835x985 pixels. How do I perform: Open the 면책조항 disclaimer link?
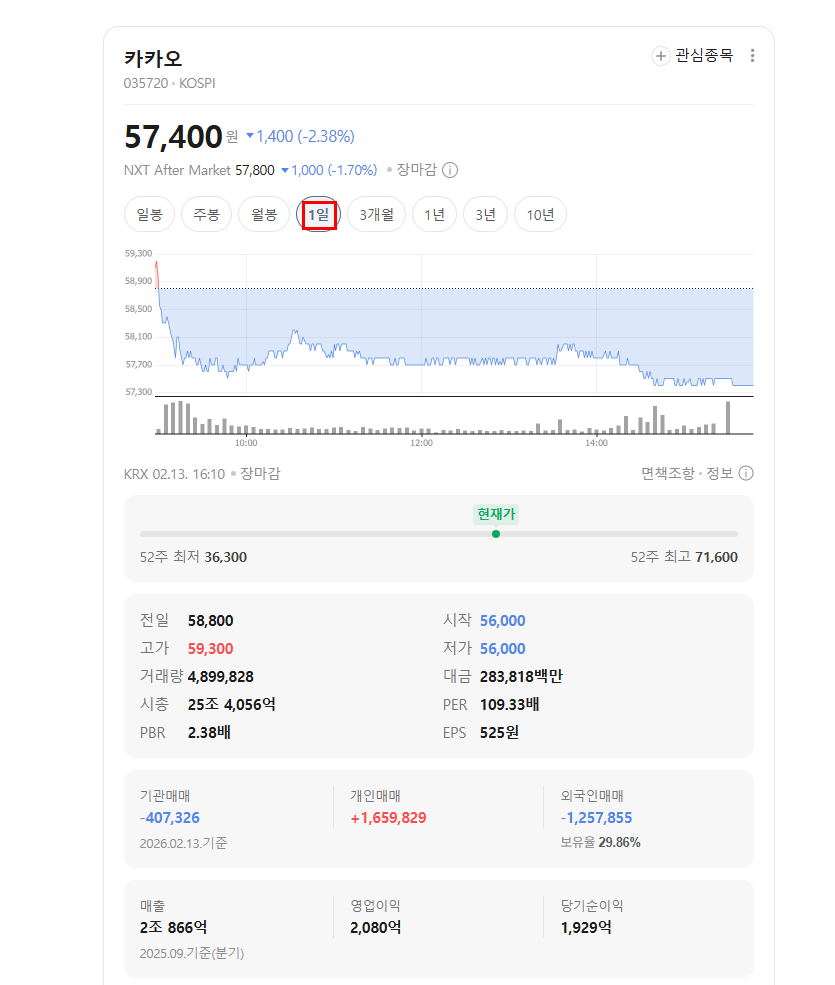point(667,473)
